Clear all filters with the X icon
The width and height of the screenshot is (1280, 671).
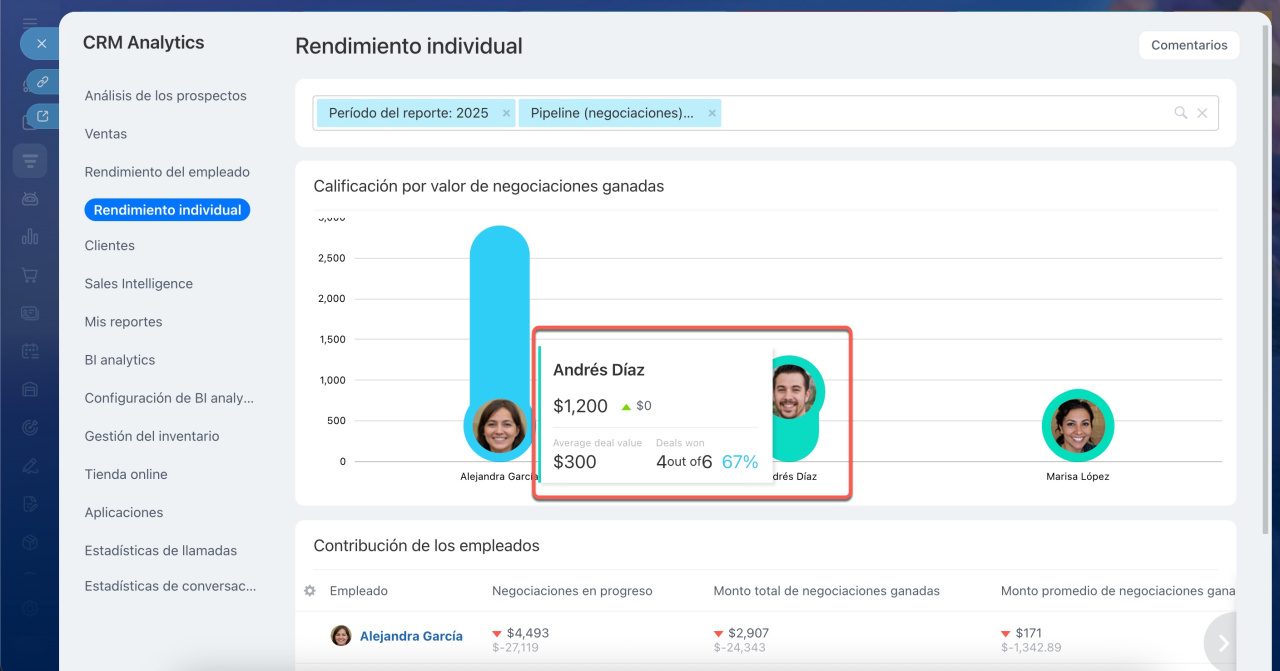pos(1202,113)
